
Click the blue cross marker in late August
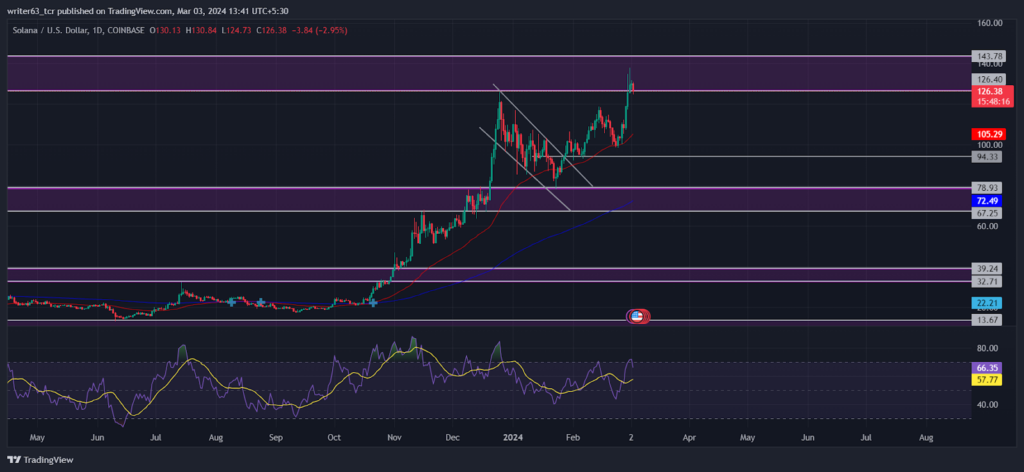(261, 302)
